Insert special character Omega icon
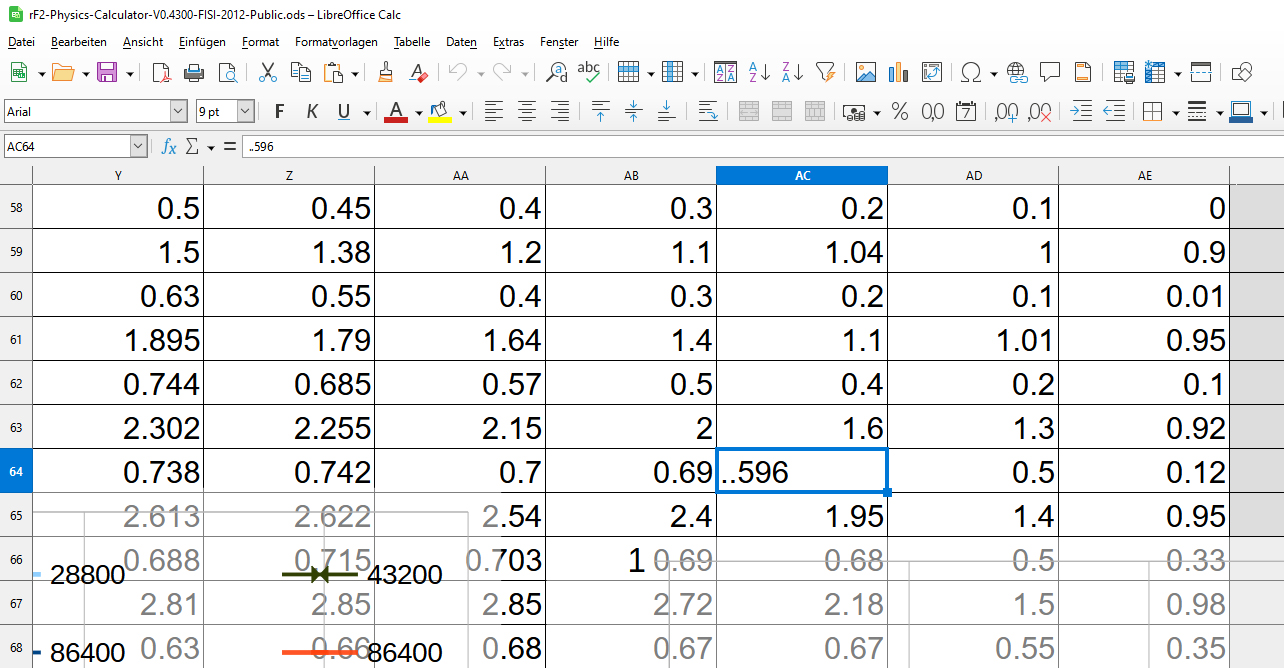The image size is (1284, 668). [x=970, y=72]
